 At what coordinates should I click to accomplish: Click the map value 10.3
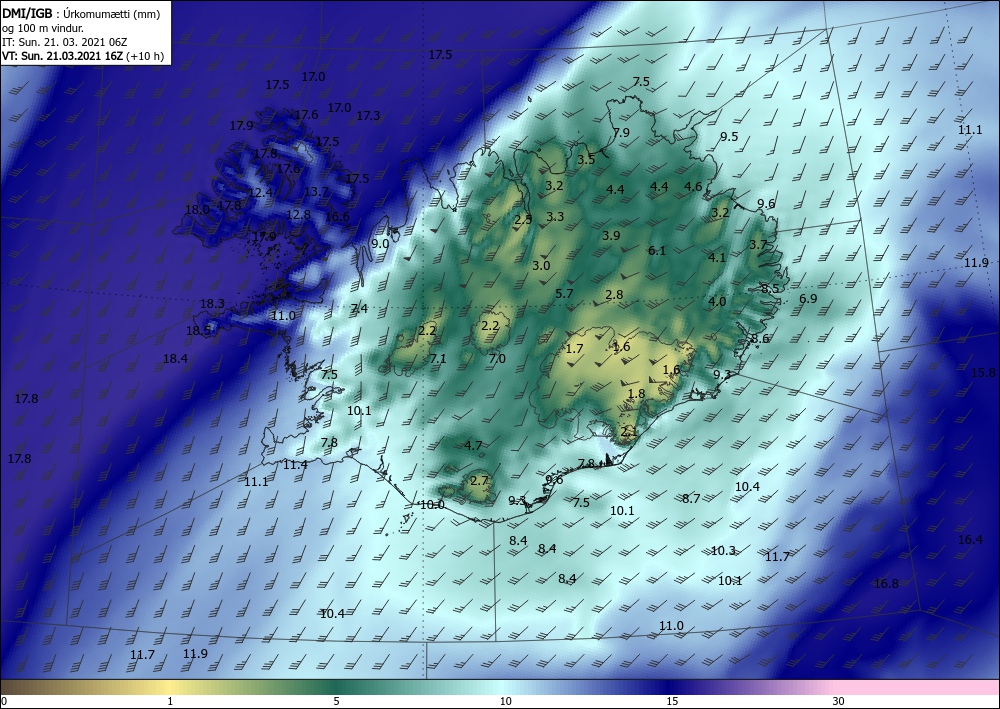[x=723, y=550]
